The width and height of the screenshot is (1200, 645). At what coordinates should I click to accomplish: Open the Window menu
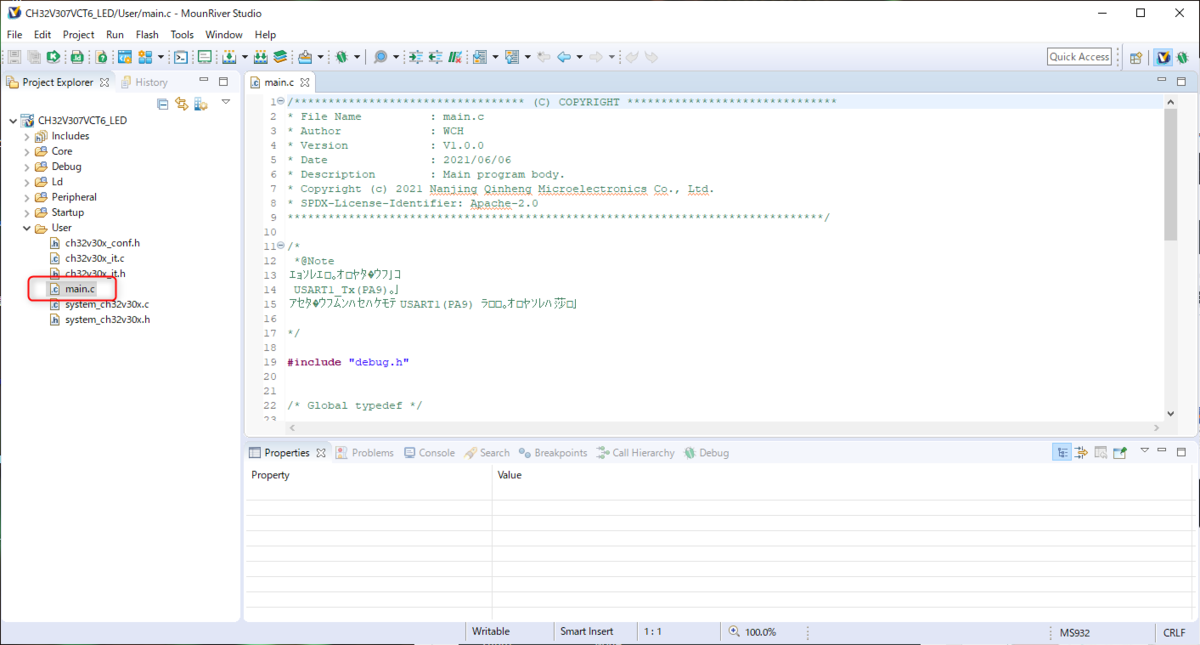(x=224, y=34)
